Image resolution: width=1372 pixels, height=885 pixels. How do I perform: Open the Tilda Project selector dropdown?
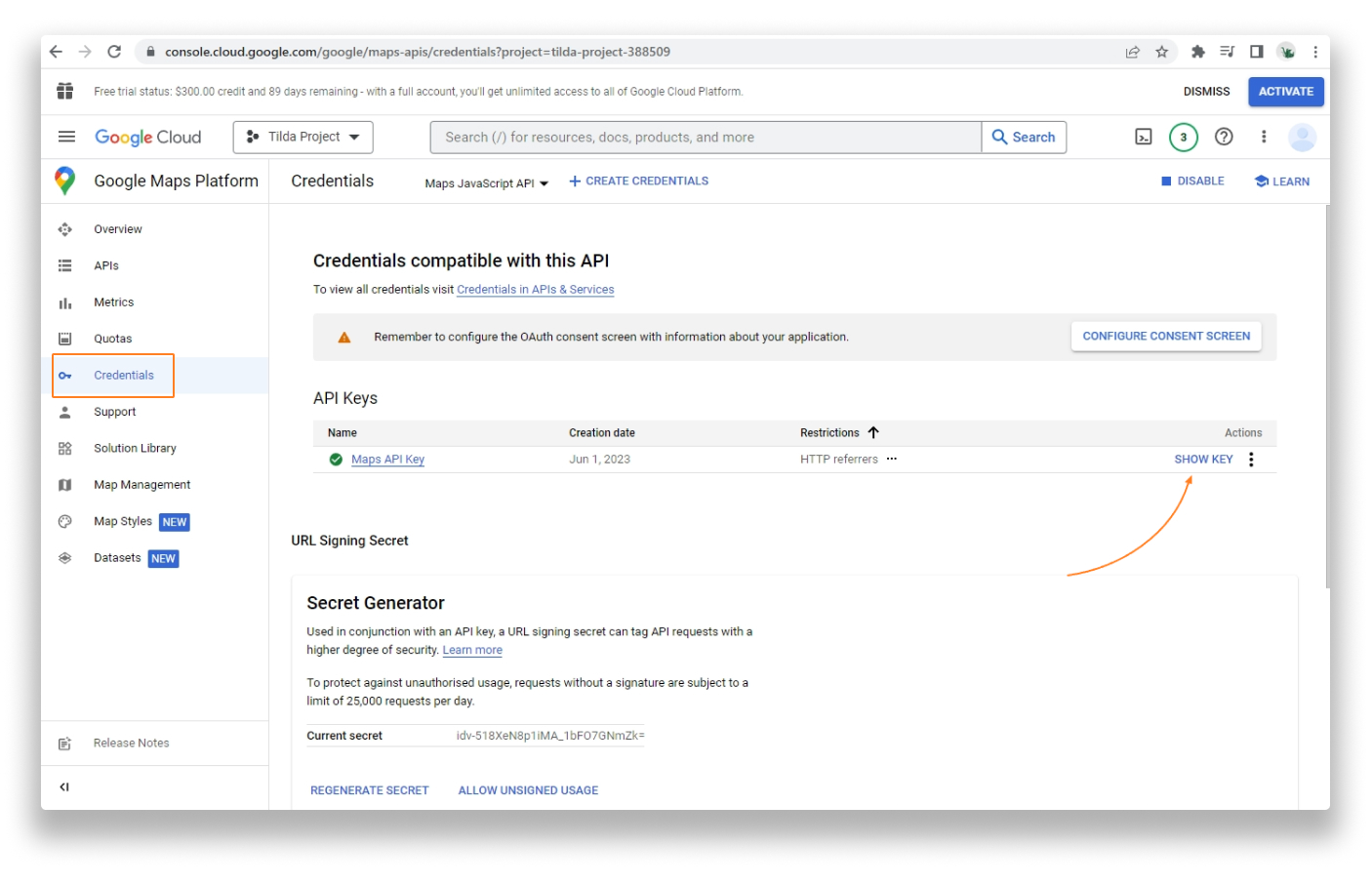(303, 138)
